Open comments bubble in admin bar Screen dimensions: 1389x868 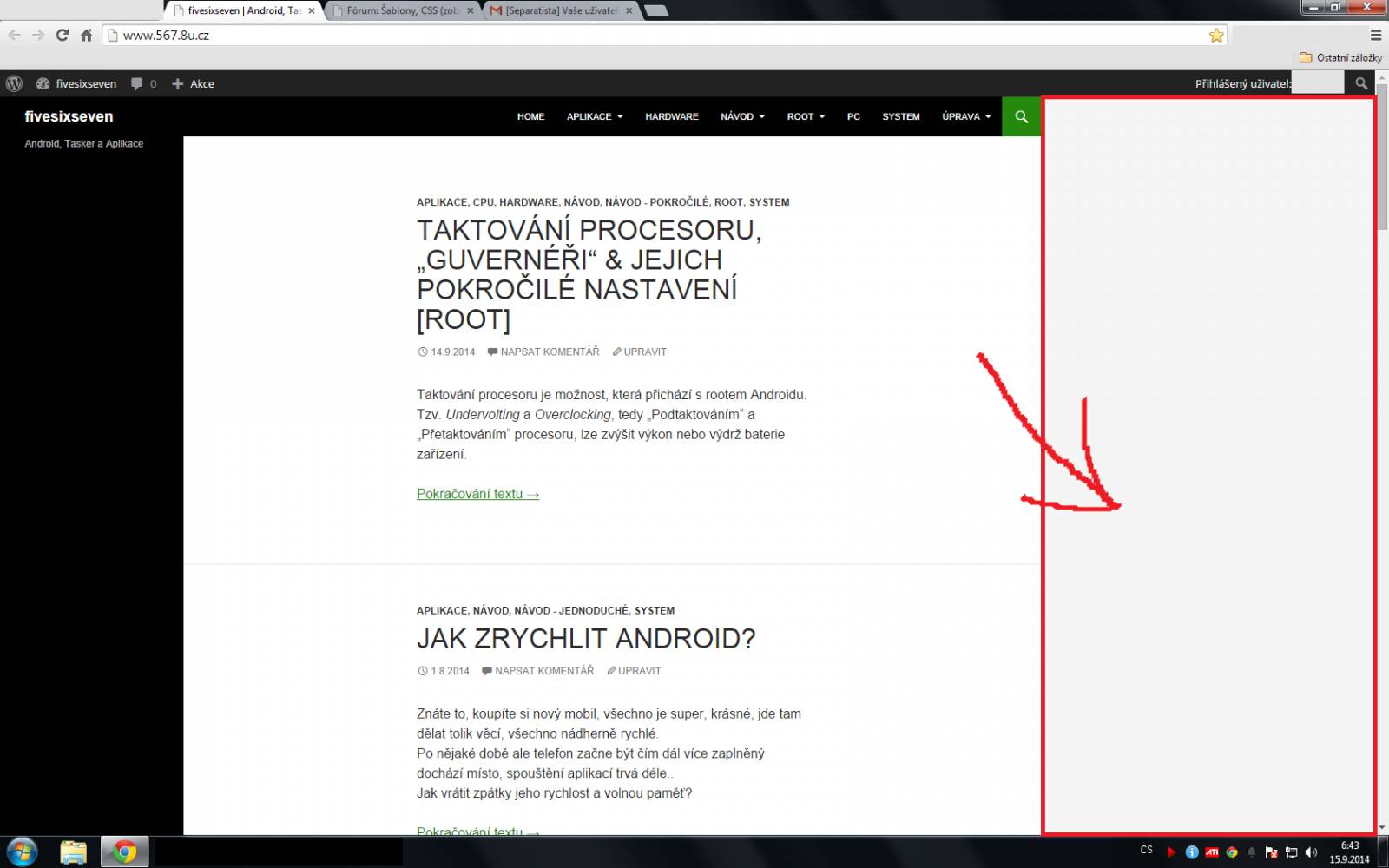coord(144,83)
